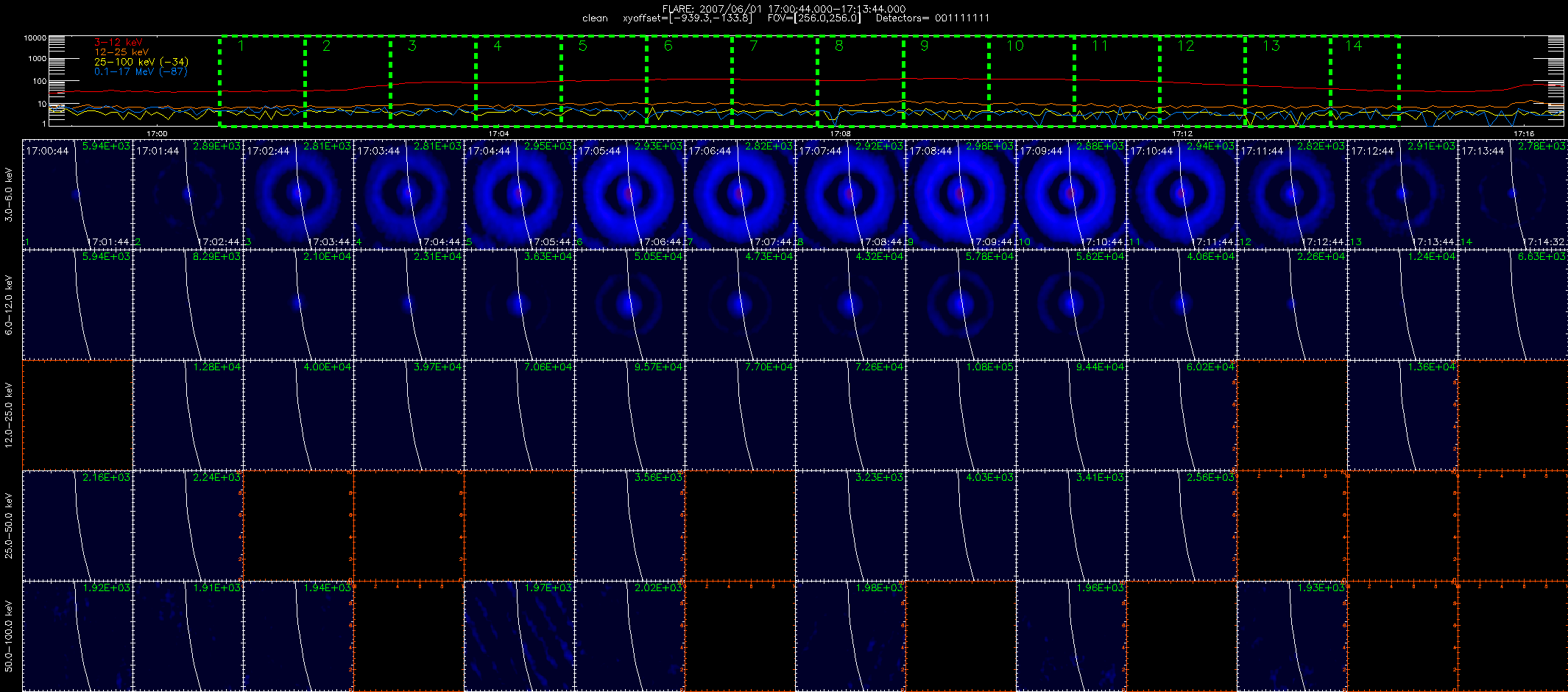Open the 12.0-25.0 keV image labeled 9.57E+04

tap(629, 414)
